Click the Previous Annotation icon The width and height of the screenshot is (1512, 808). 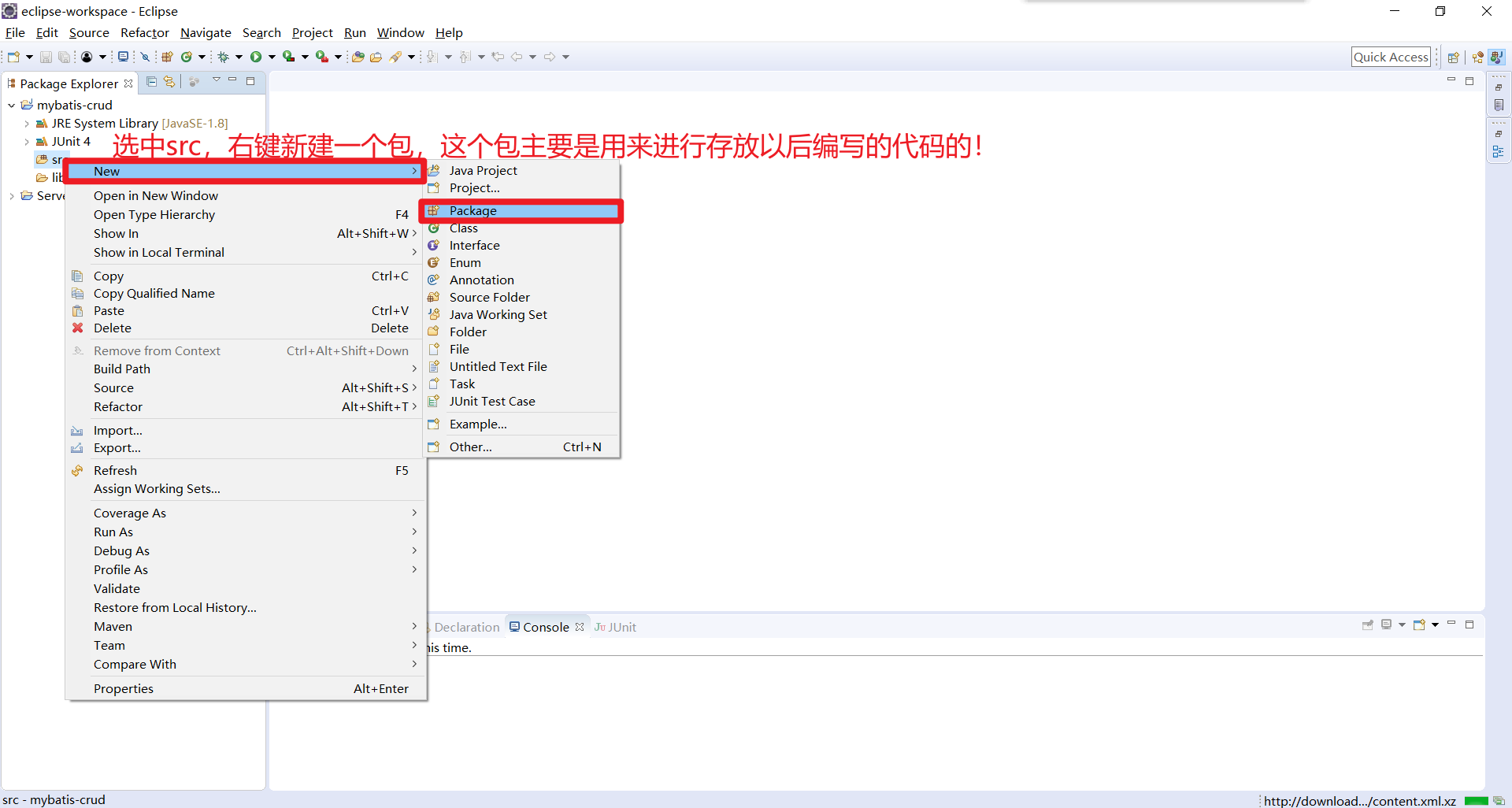465,57
